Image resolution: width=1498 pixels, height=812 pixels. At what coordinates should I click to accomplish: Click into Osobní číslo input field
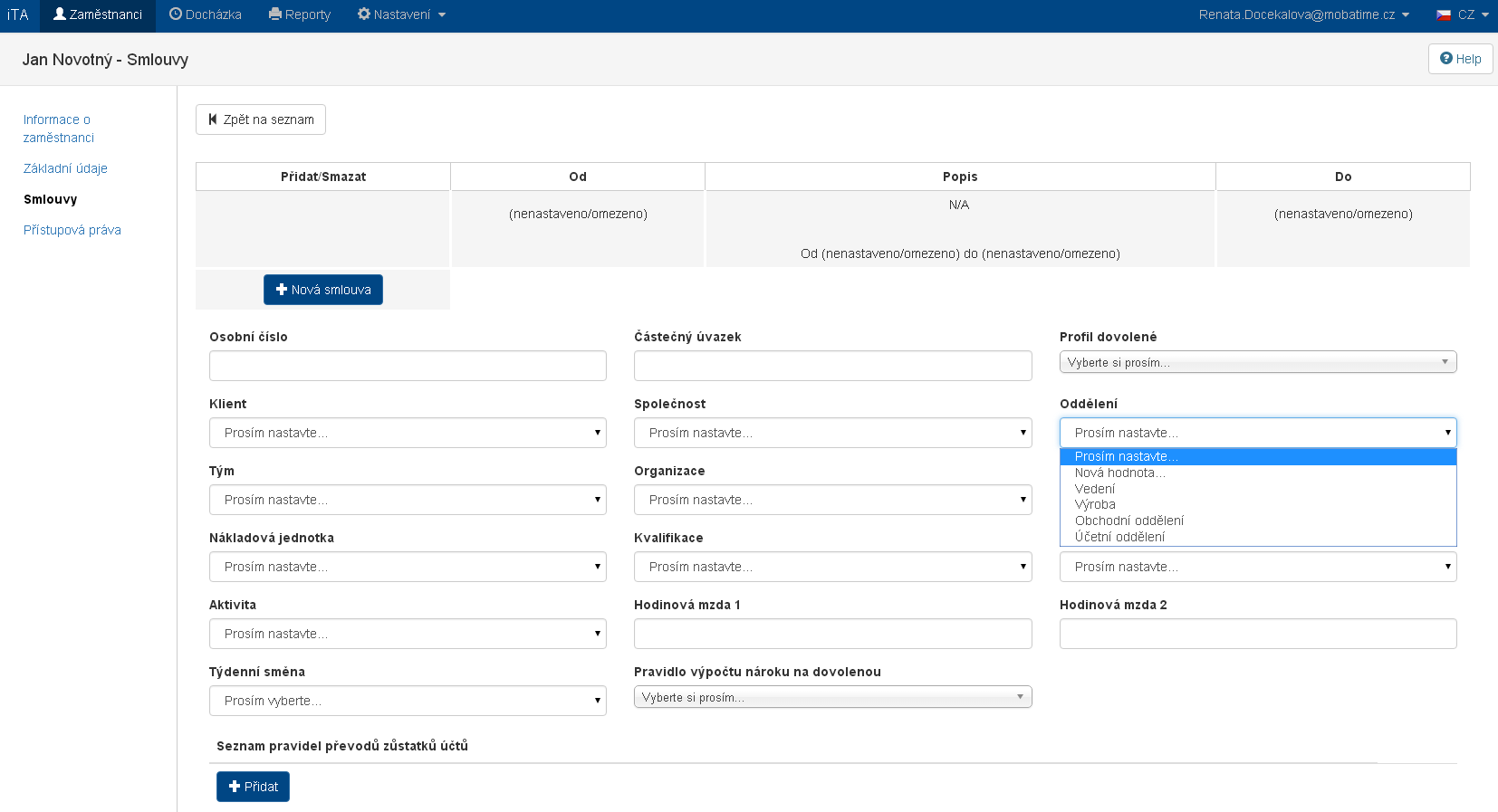point(408,366)
